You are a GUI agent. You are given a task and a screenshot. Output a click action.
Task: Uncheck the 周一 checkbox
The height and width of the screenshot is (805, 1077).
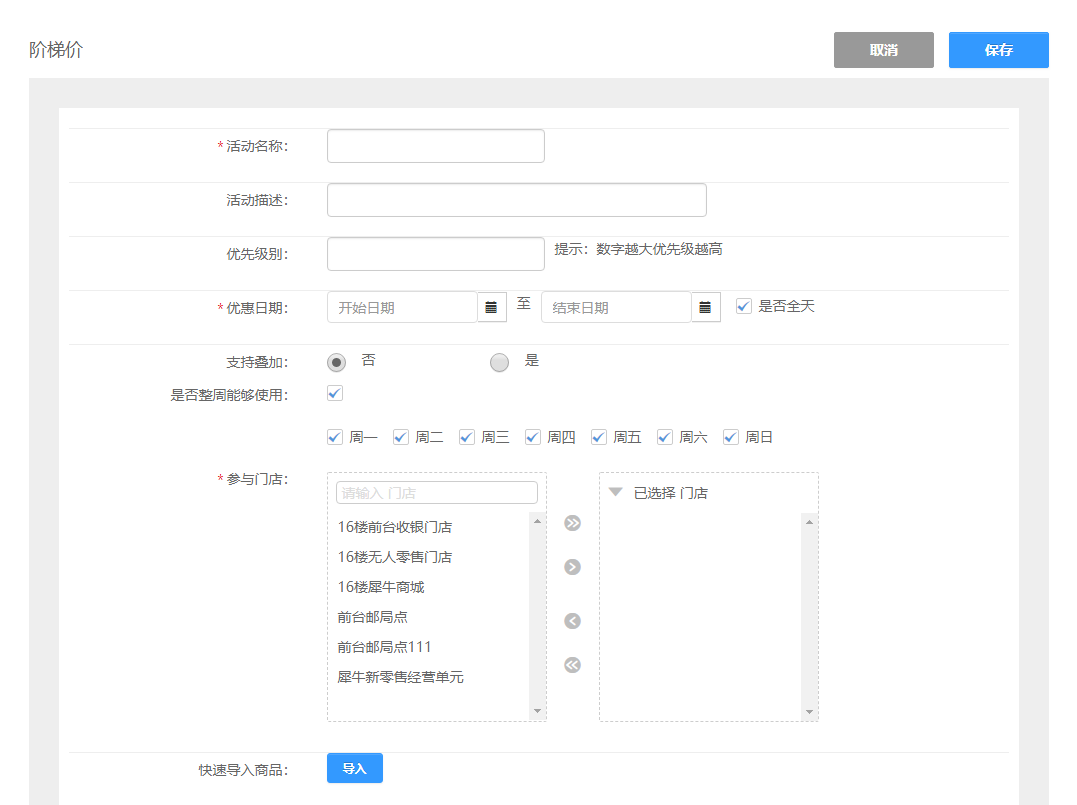coord(335,437)
